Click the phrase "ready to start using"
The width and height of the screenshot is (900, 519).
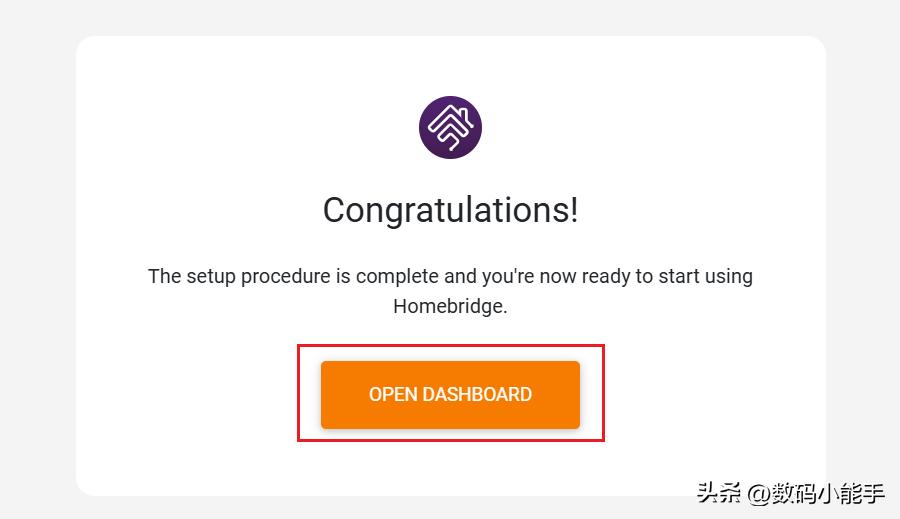point(667,276)
